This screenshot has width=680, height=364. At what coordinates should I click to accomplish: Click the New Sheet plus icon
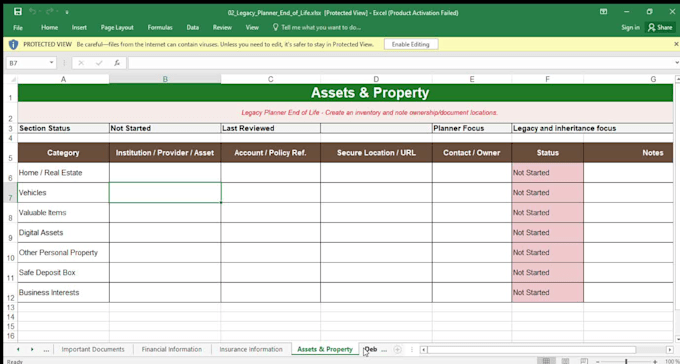coord(397,349)
